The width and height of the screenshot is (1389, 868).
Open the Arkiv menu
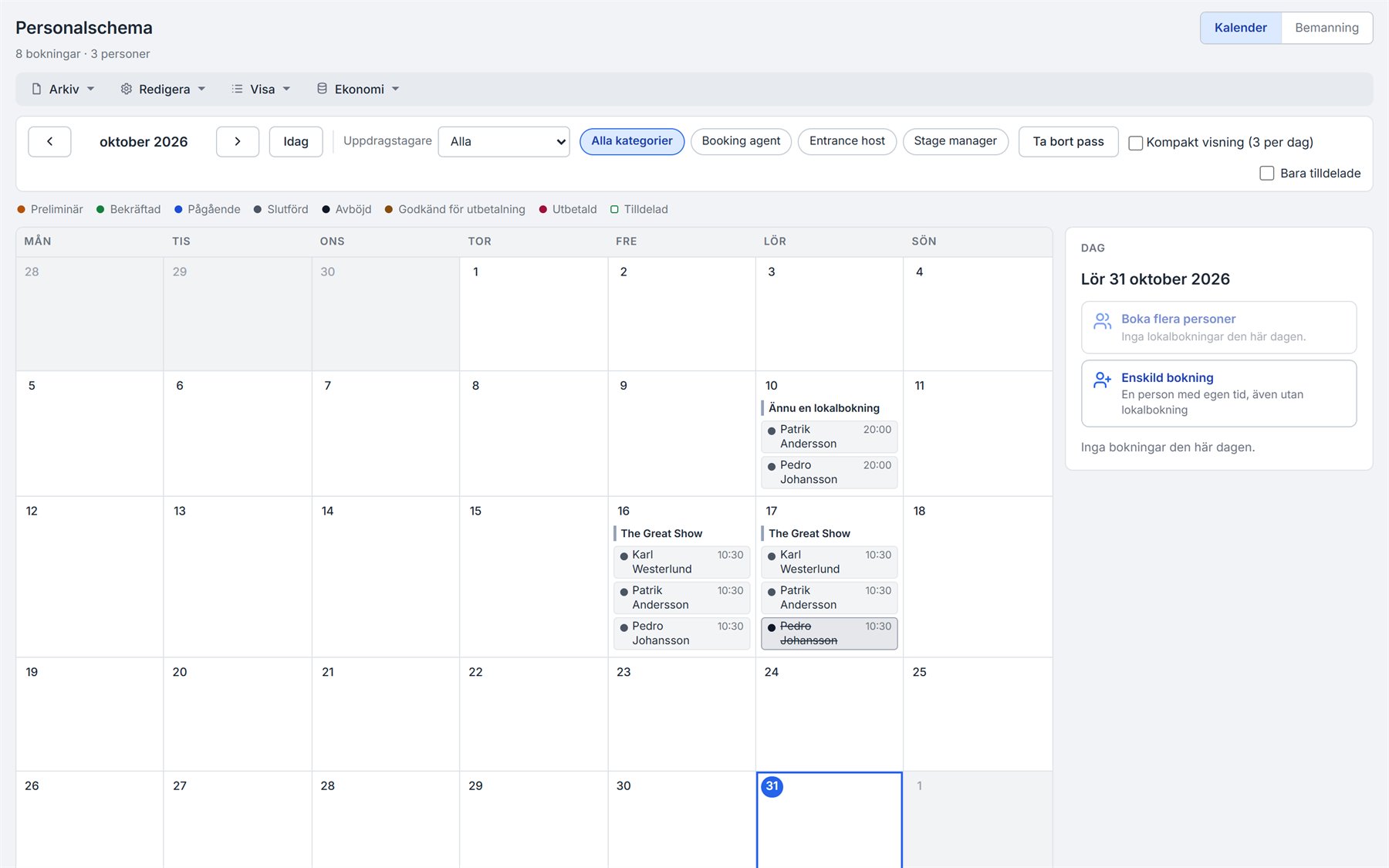click(x=63, y=90)
